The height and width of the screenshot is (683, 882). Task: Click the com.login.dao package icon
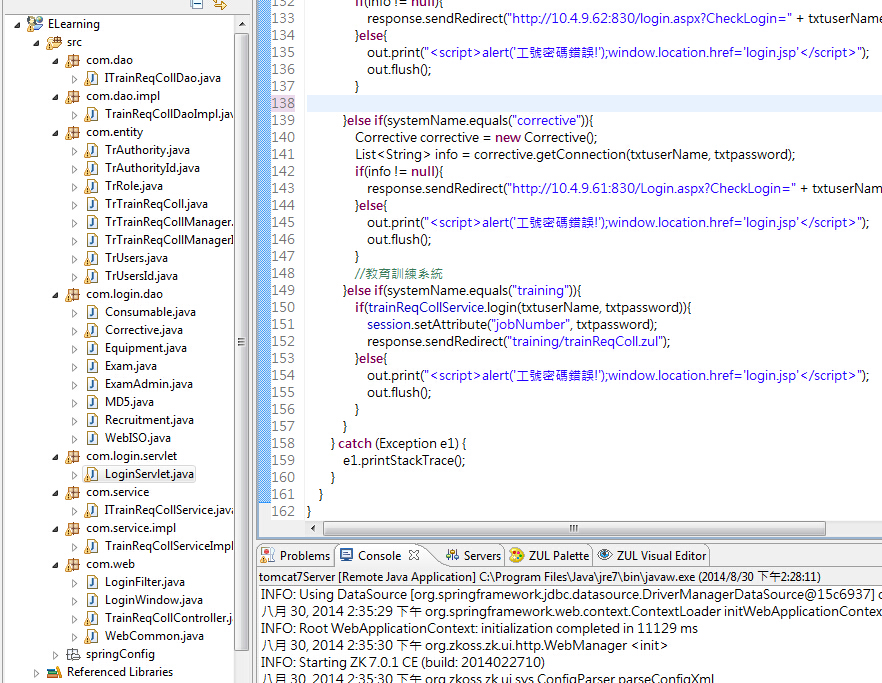73,294
